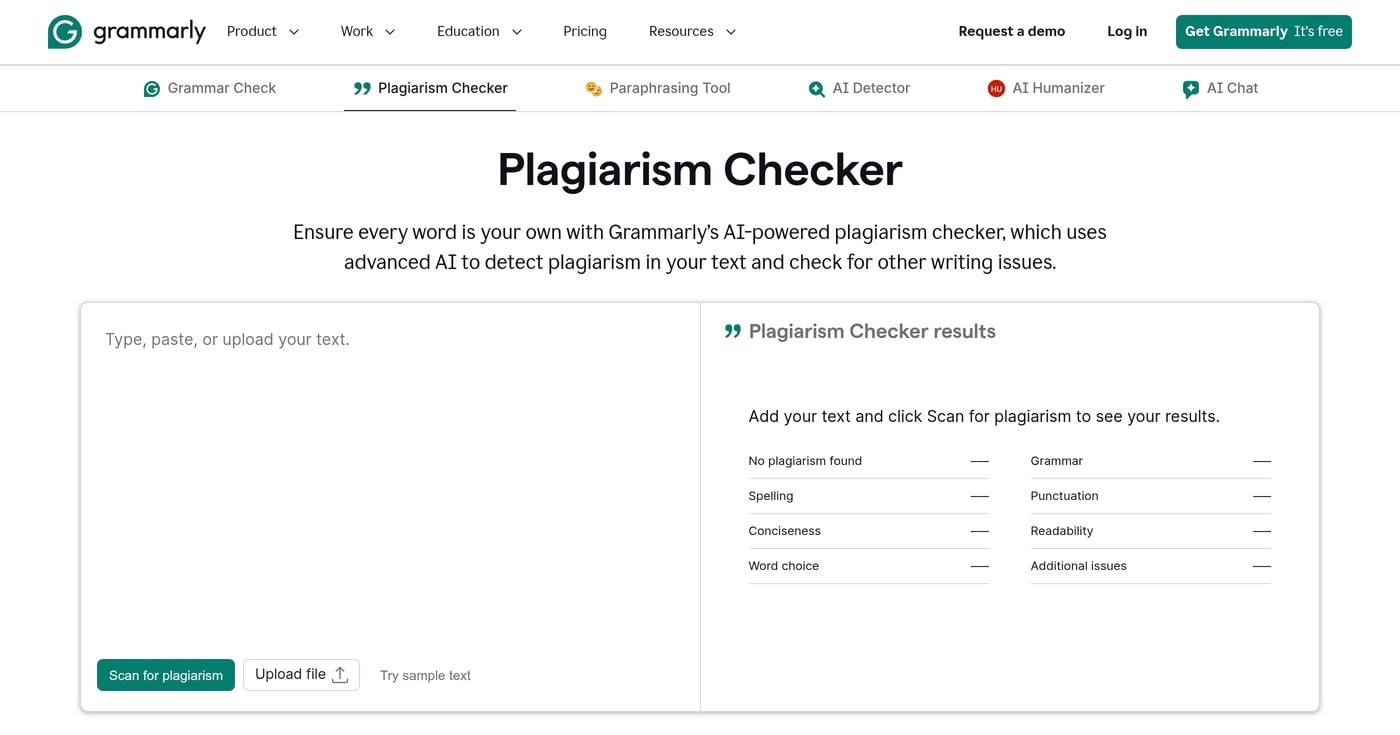Click the Conciseness result row
Image resolution: width=1400 pixels, height=735 pixels.
868,531
